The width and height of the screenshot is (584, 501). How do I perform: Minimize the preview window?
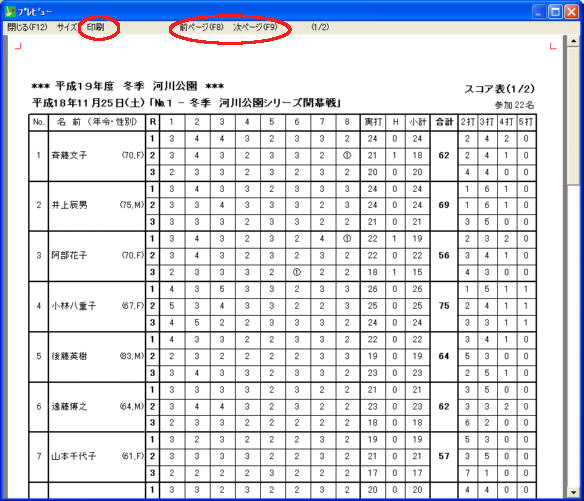[539, 12]
